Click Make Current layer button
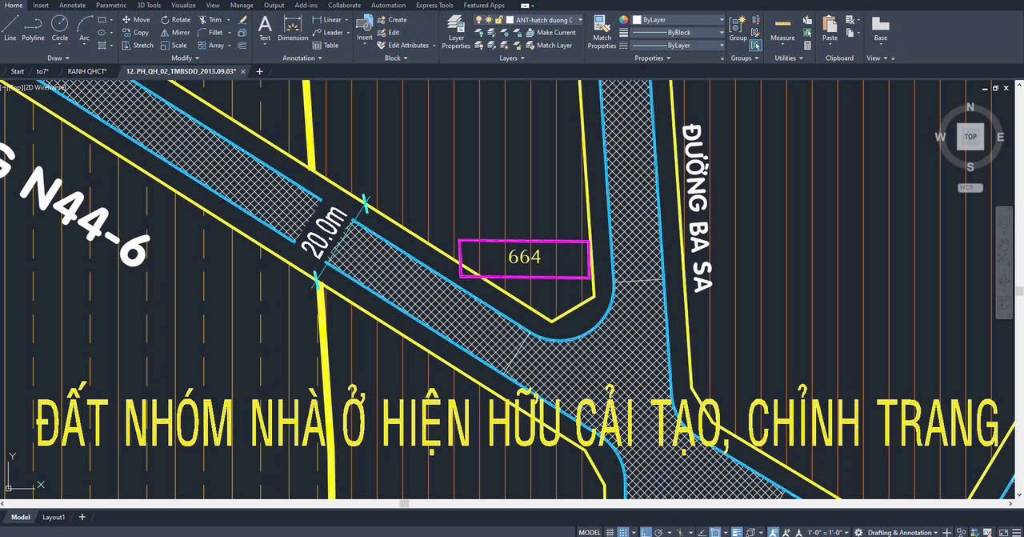Screen dimensions: 1024x537 [x=555, y=32]
